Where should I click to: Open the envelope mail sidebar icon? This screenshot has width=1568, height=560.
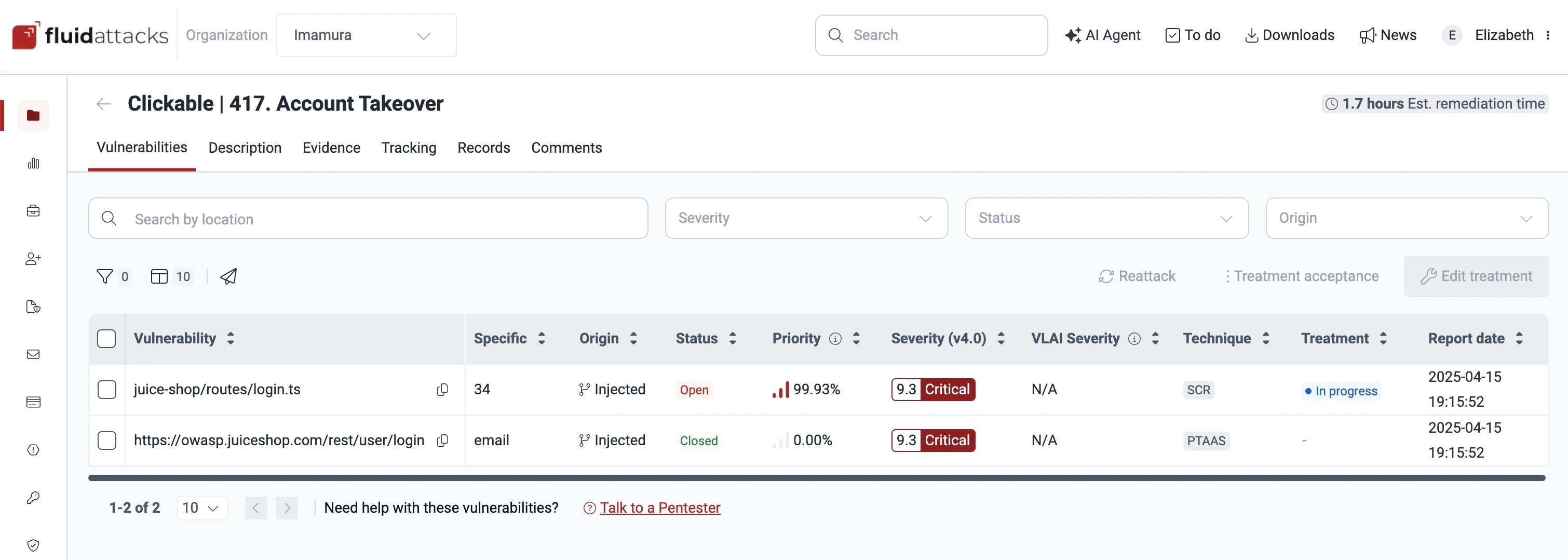(x=33, y=354)
